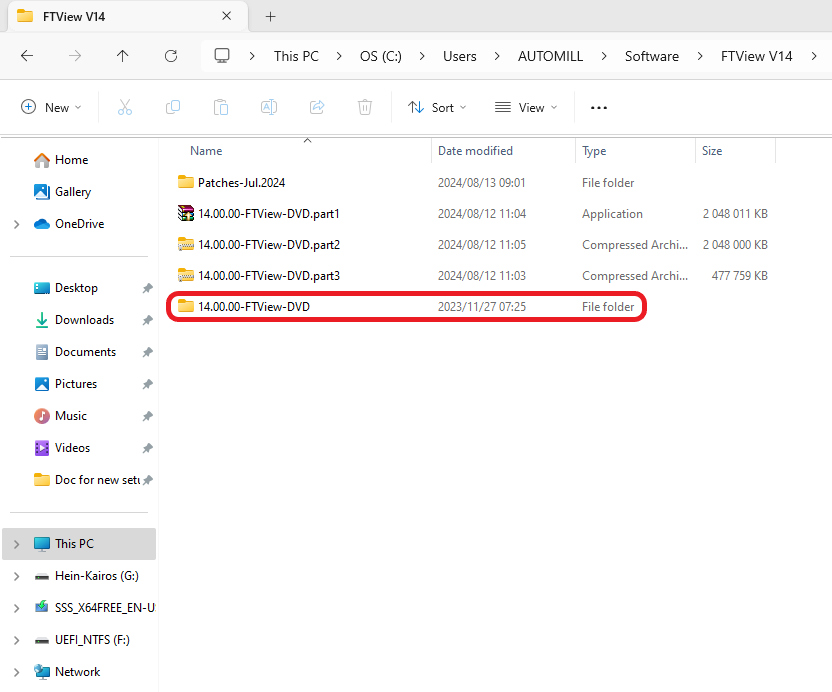Screen dimensions: 832x692
Task: Sort by the Name column header
Action: (206, 151)
